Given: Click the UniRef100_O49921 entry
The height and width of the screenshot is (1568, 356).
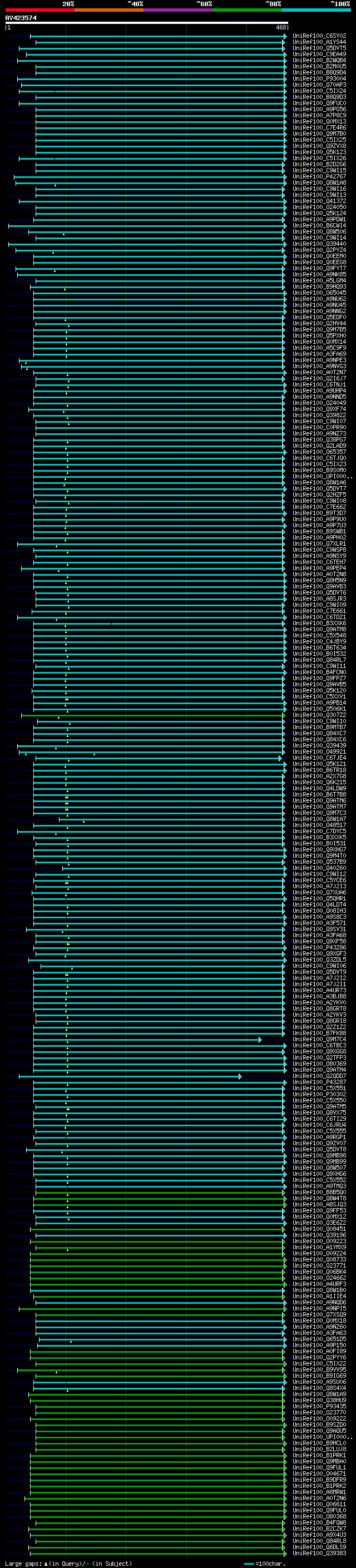Looking at the screenshot, I should (x=319, y=752).
